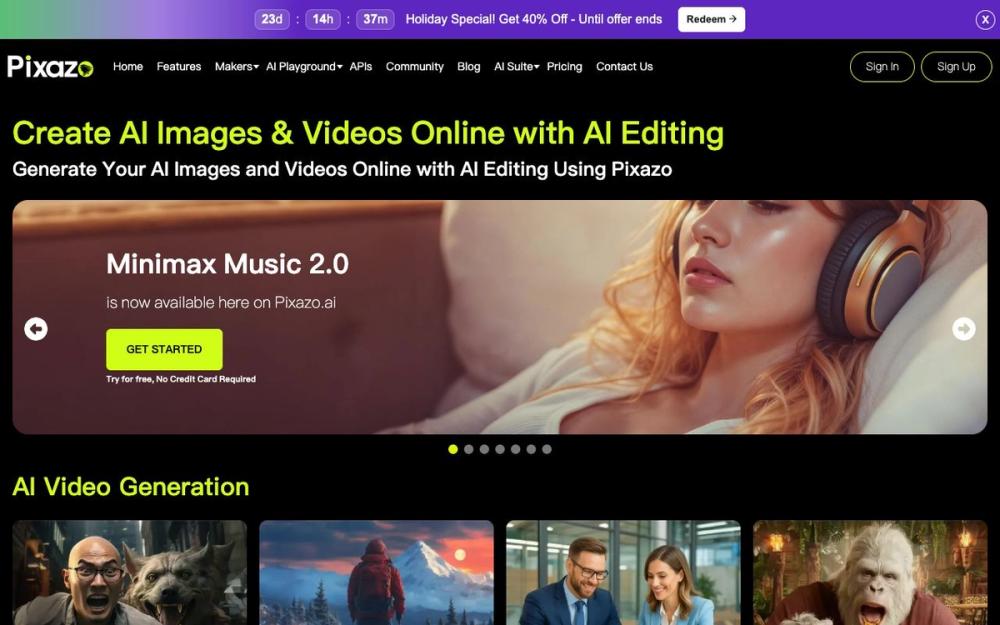Advance to next carousel slide
This screenshot has height=625, width=1000.
964,329
